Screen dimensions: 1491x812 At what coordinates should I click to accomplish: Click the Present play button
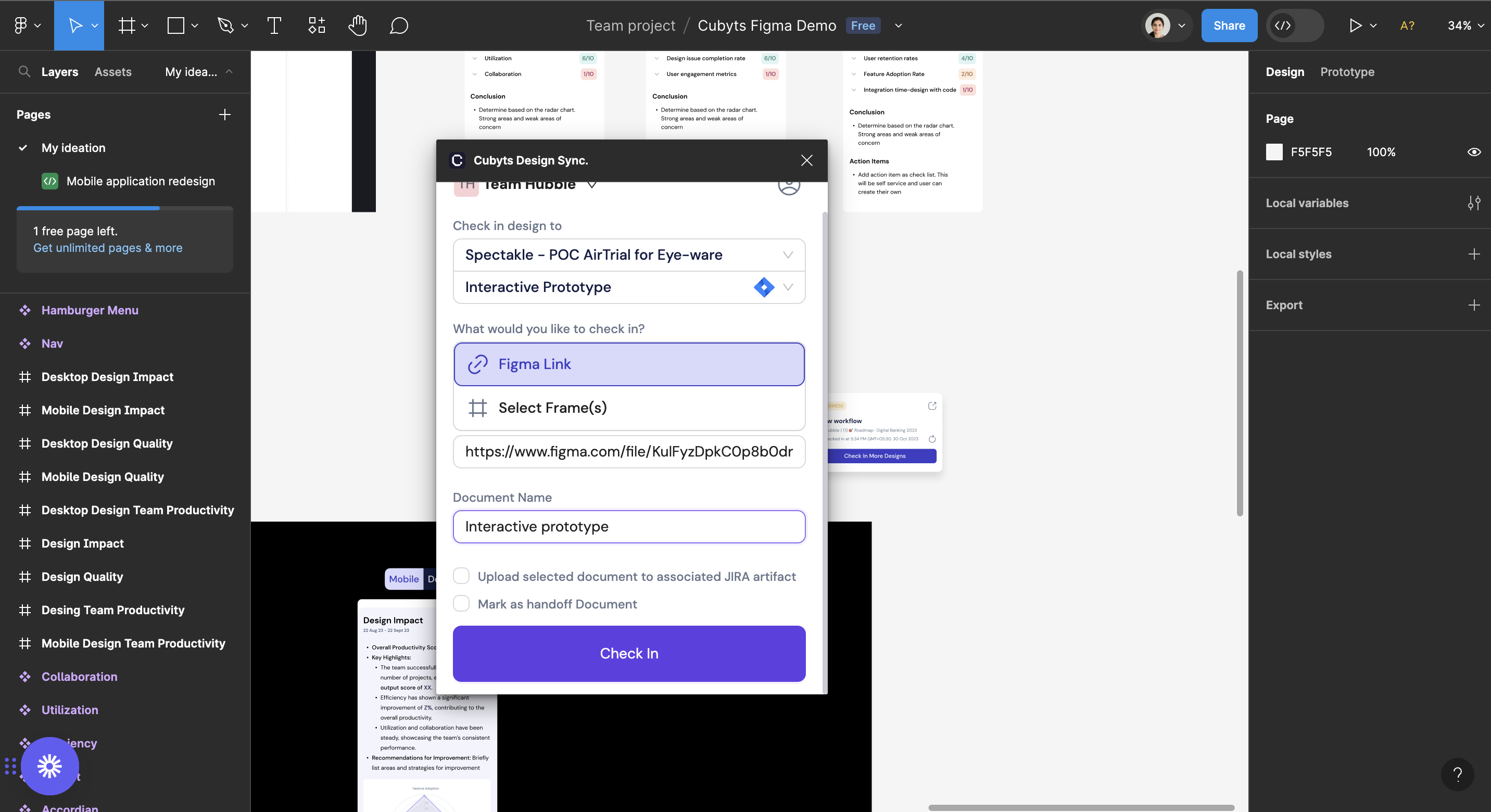[1355, 26]
